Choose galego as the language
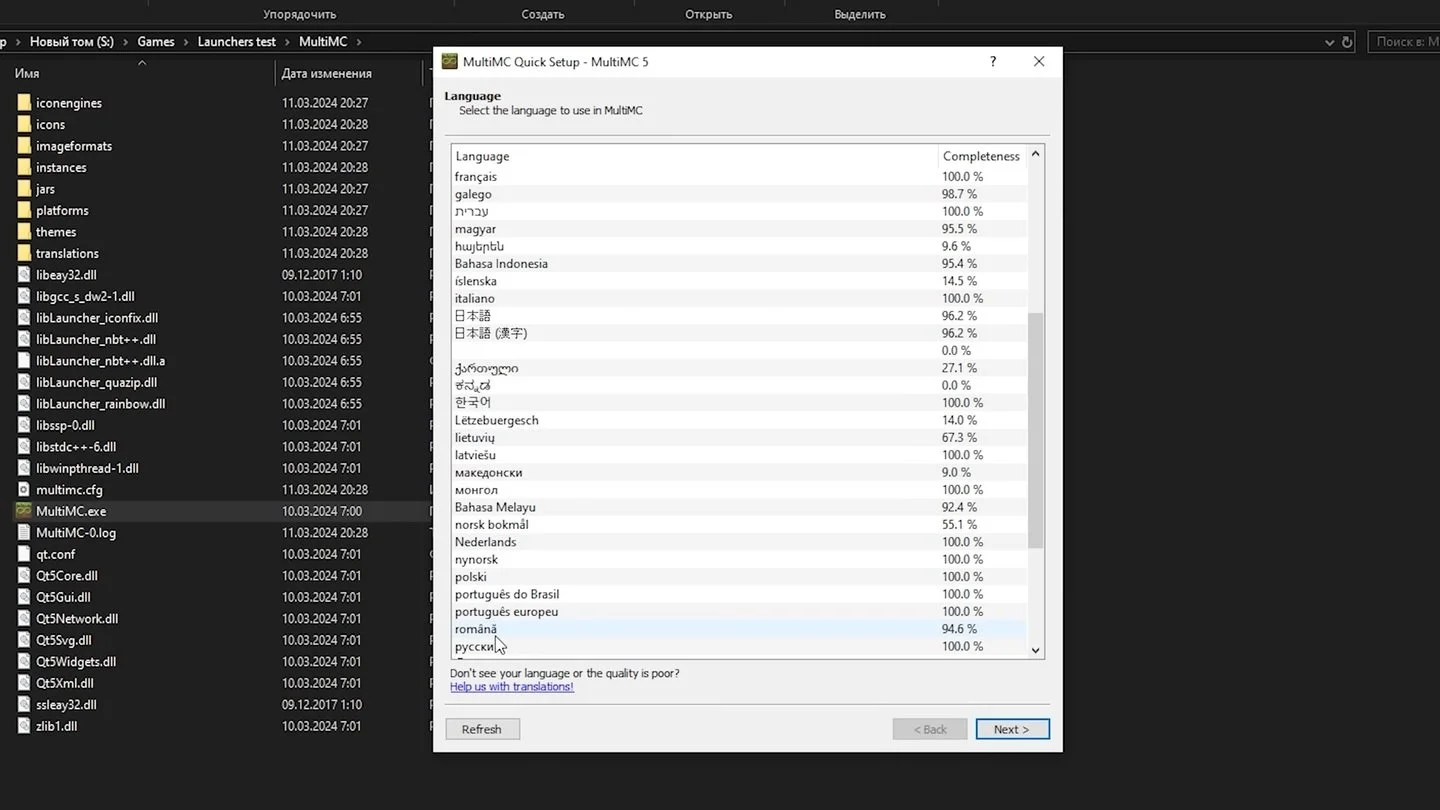The height and width of the screenshot is (810, 1440). click(x=739, y=194)
